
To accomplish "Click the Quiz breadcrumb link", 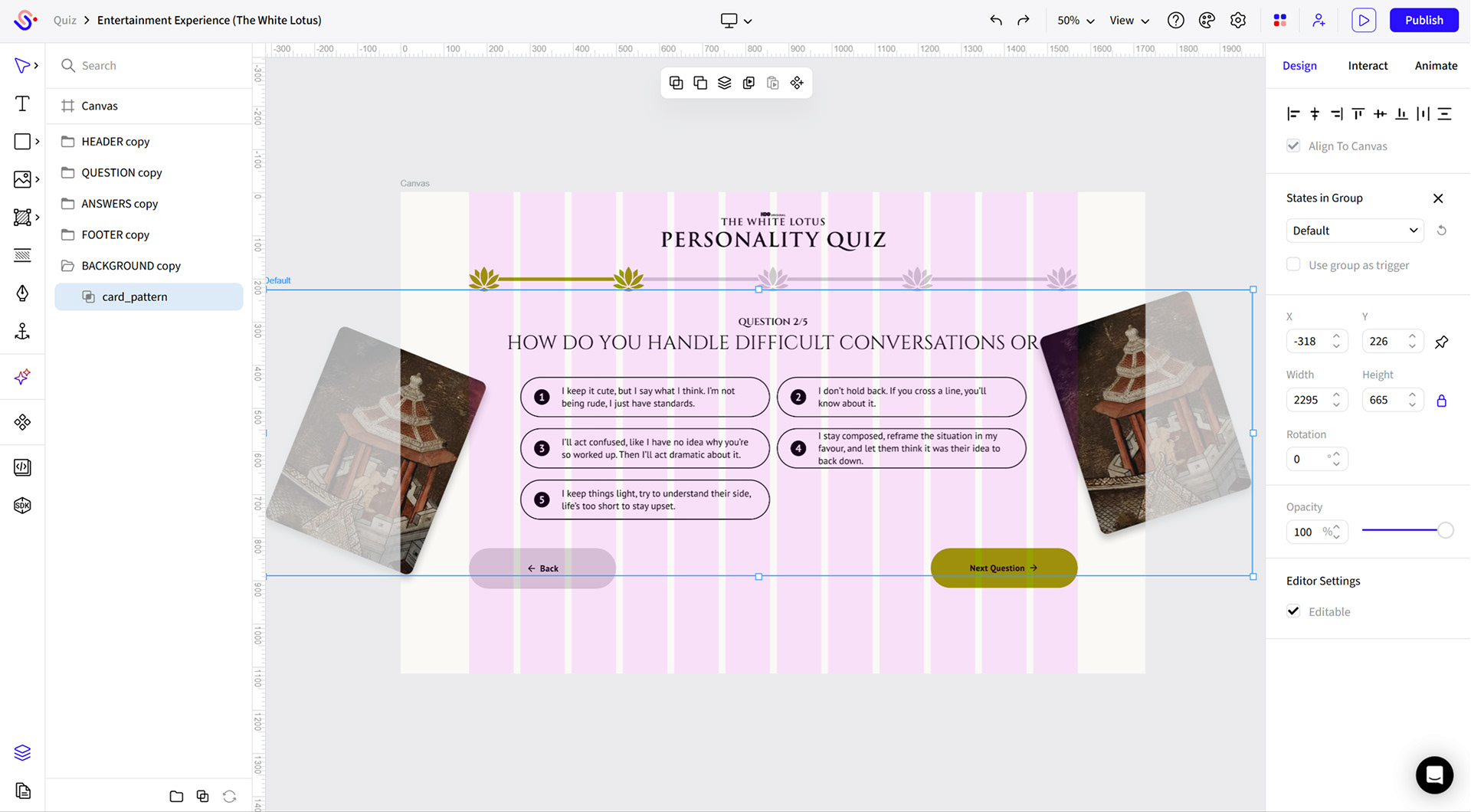I will point(65,21).
